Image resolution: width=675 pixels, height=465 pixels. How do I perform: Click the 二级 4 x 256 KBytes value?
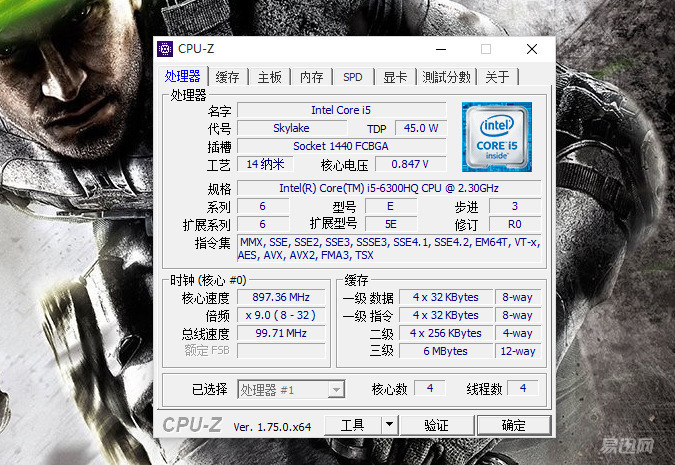446,334
